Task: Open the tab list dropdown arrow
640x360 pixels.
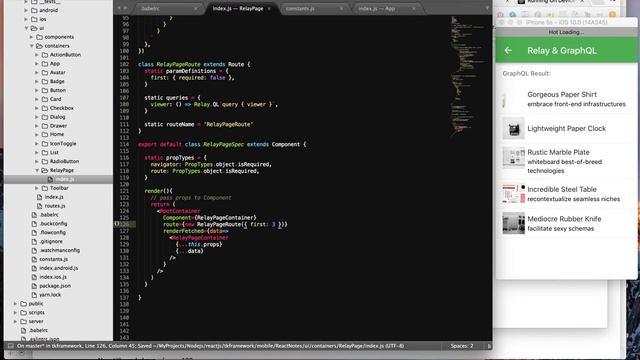Action: pos(487,8)
